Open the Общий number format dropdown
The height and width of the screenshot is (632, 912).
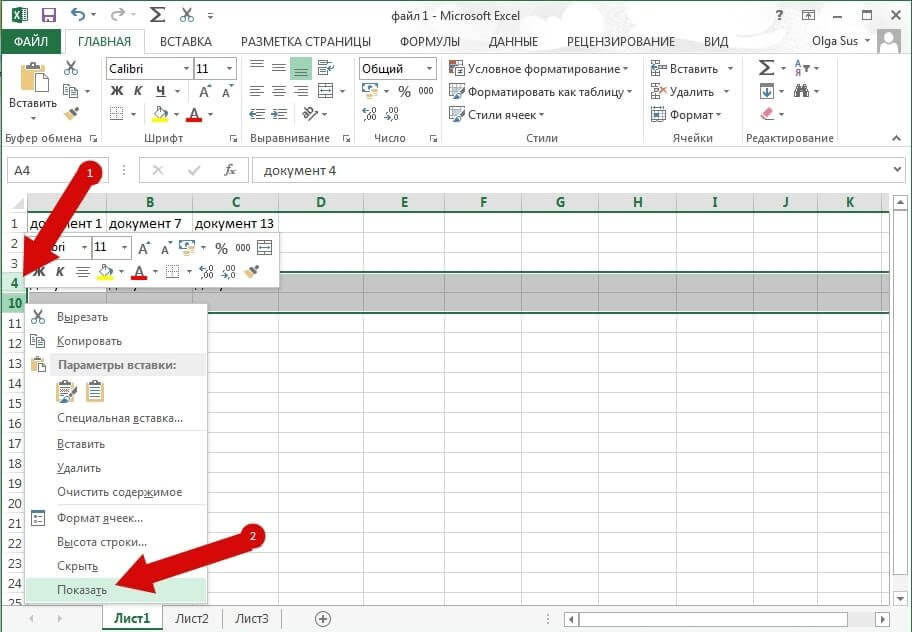(x=429, y=69)
